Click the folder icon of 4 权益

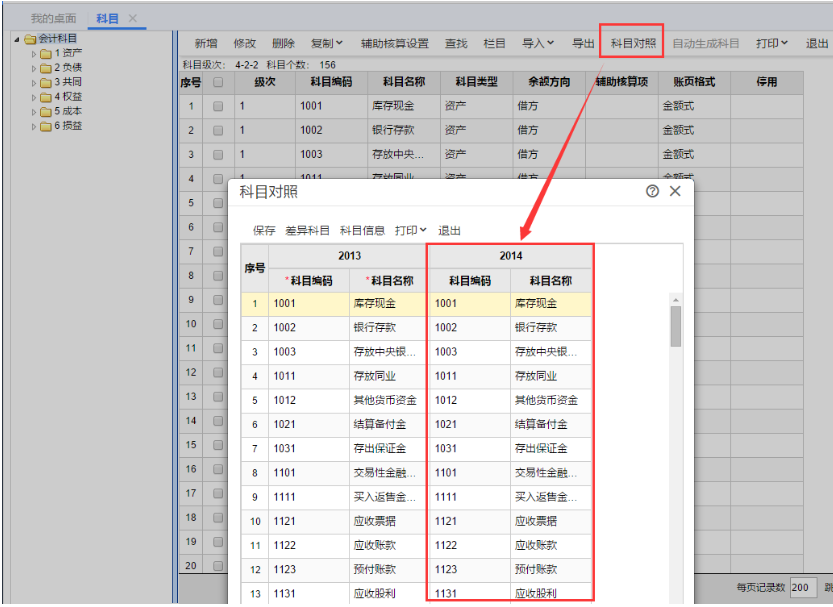coord(46,97)
